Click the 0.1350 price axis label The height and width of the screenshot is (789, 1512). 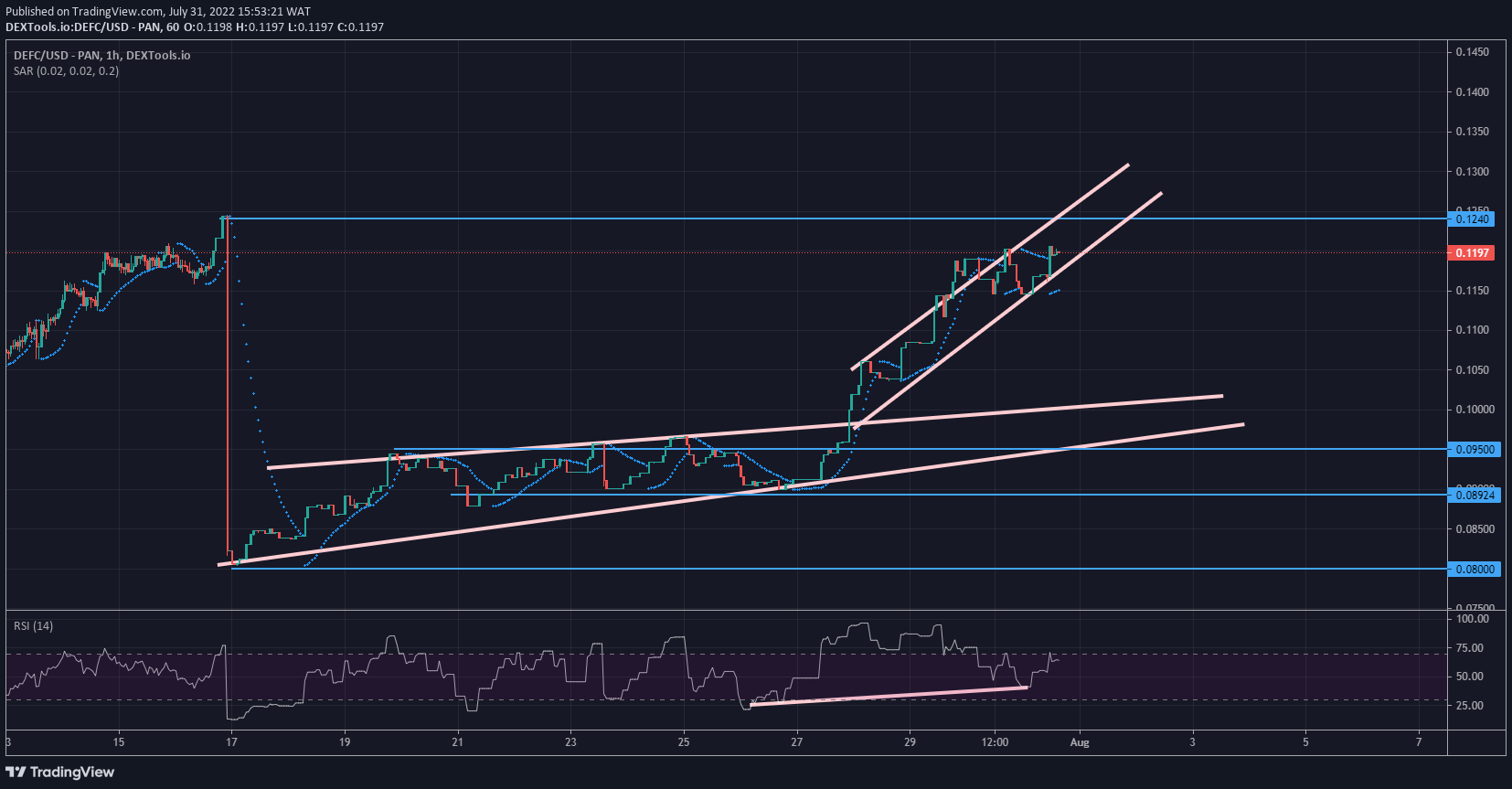coord(1472,132)
